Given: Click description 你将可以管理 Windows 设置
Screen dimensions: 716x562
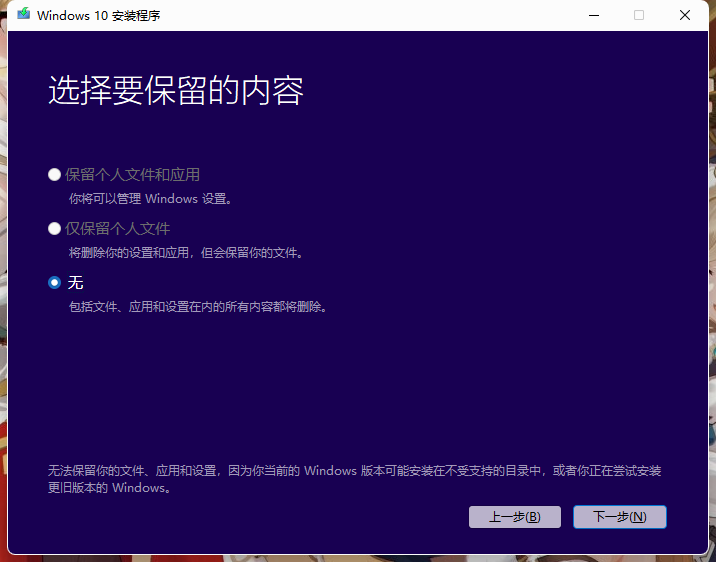Looking at the screenshot, I should (x=150, y=199).
